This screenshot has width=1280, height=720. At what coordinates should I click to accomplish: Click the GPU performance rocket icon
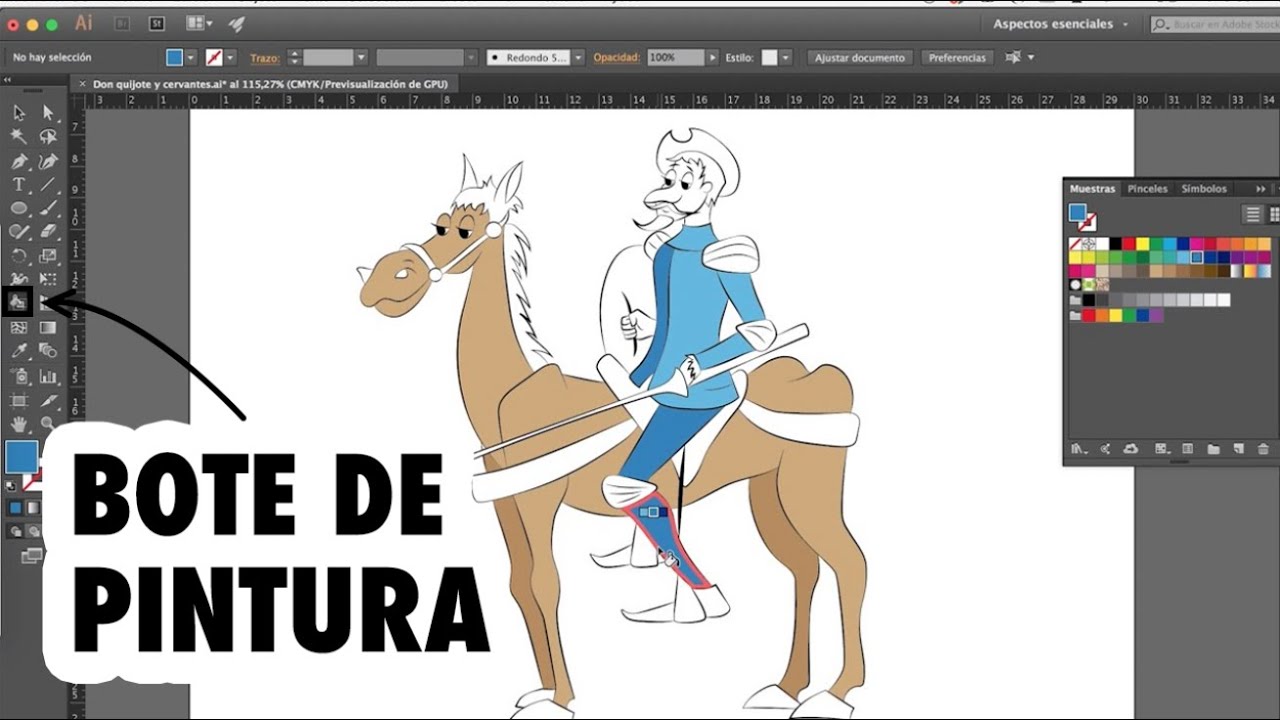237,23
